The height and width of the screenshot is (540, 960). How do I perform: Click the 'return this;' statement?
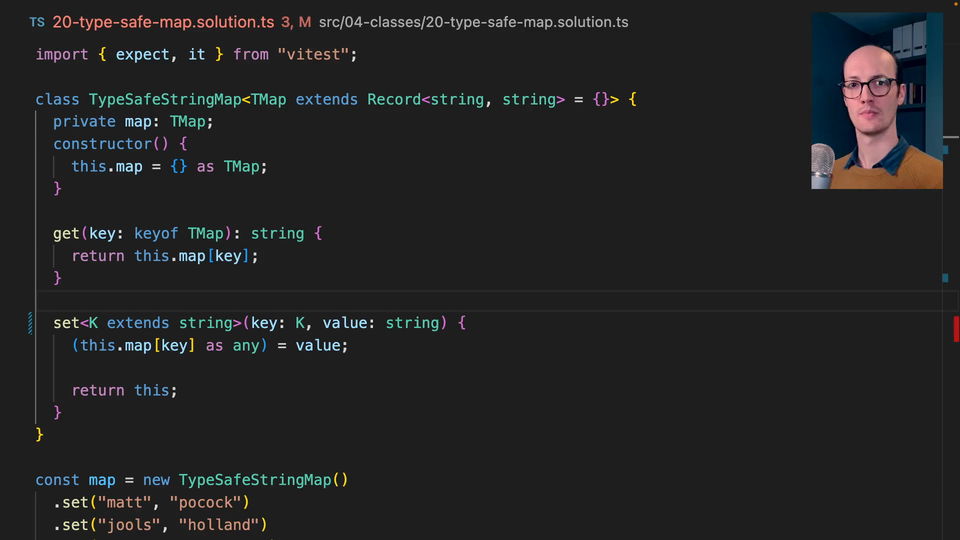[124, 390]
